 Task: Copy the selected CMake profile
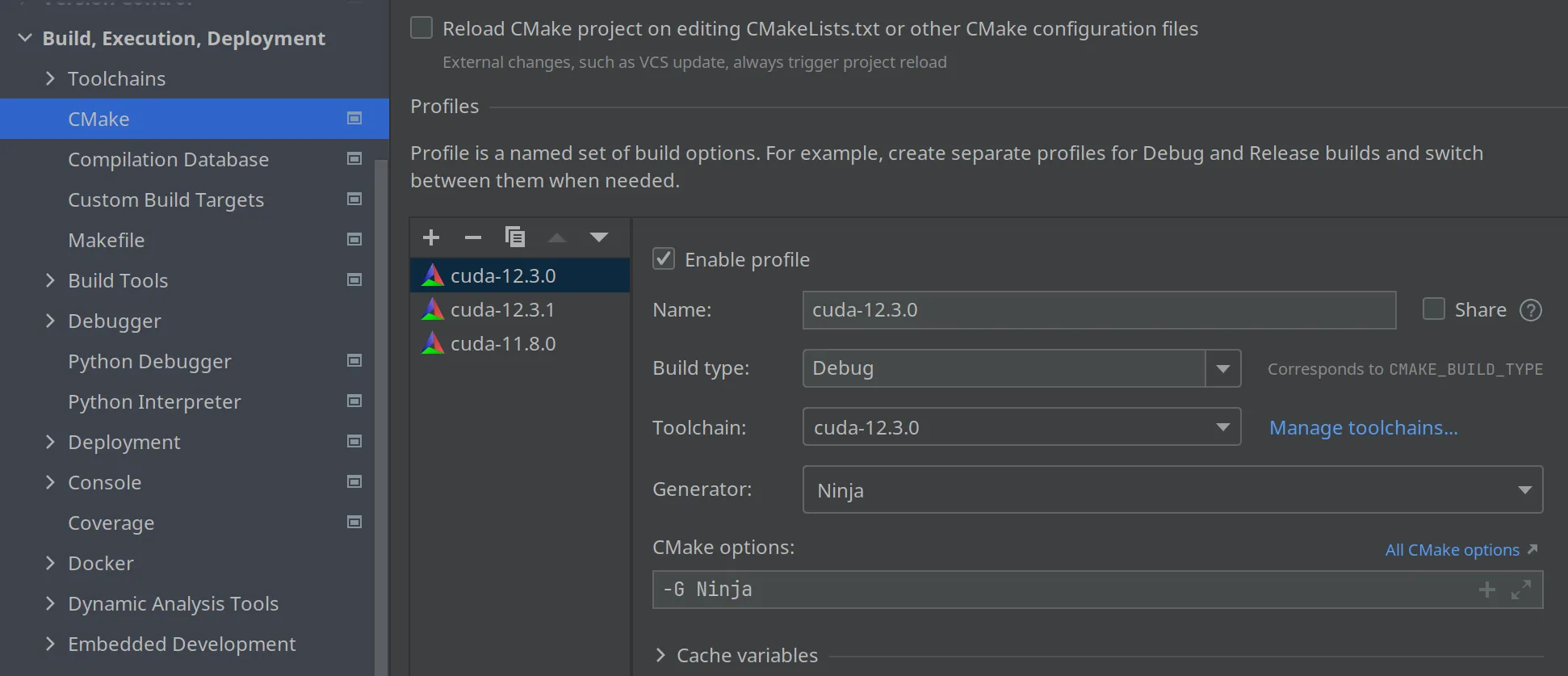tap(515, 237)
